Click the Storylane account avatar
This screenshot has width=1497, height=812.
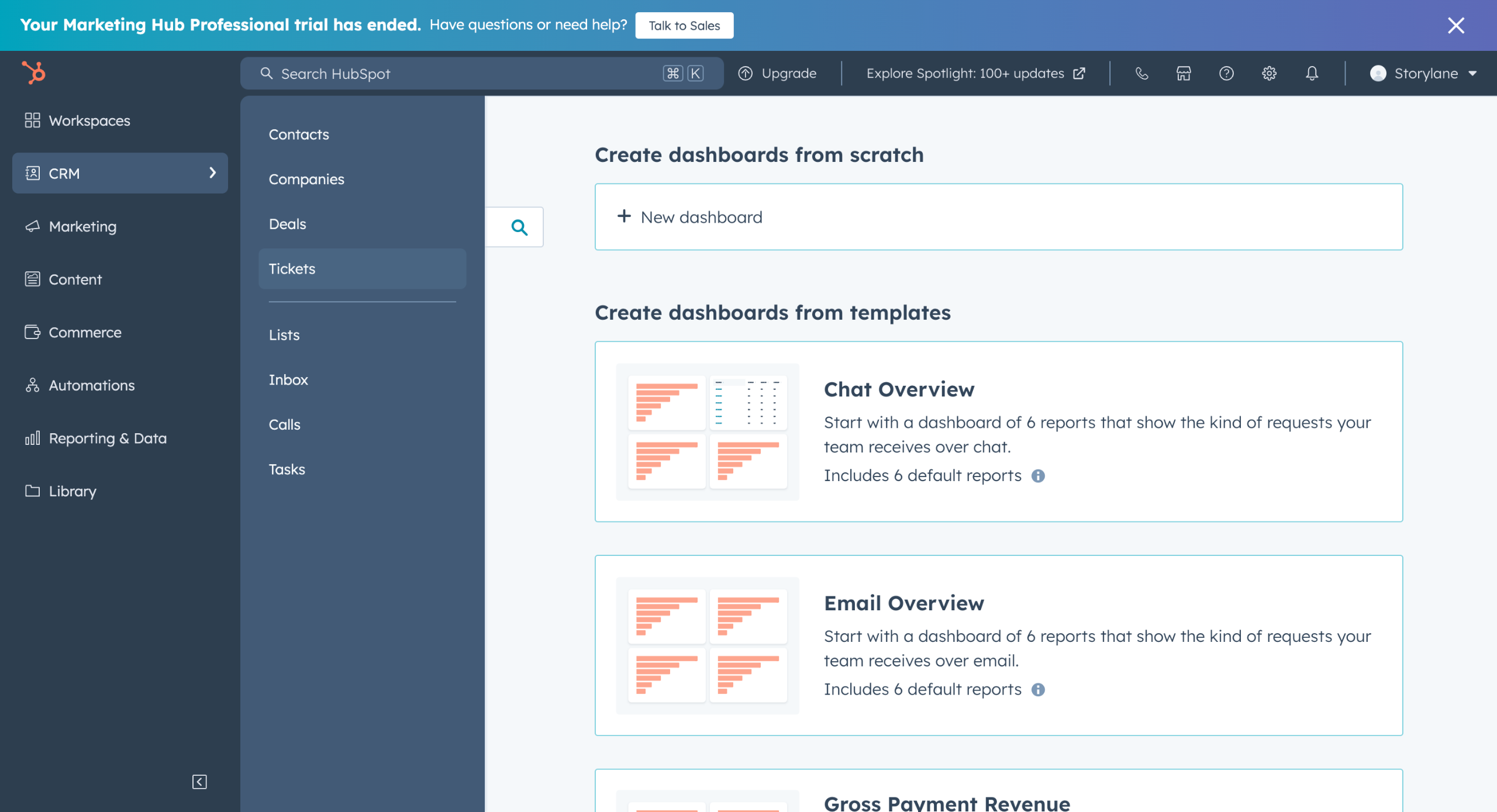(x=1378, y=74)
